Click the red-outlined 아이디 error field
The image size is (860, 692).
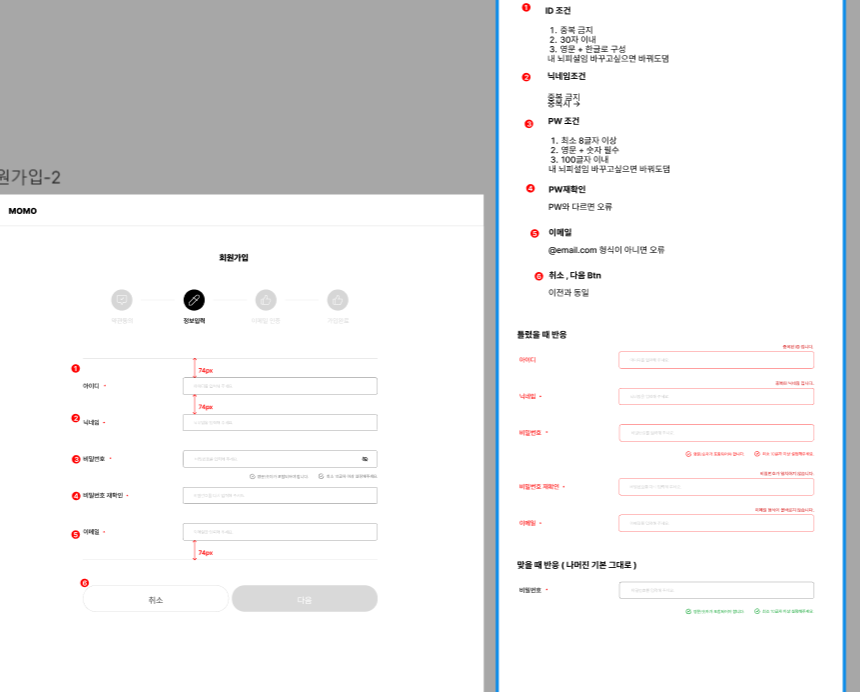716,360
